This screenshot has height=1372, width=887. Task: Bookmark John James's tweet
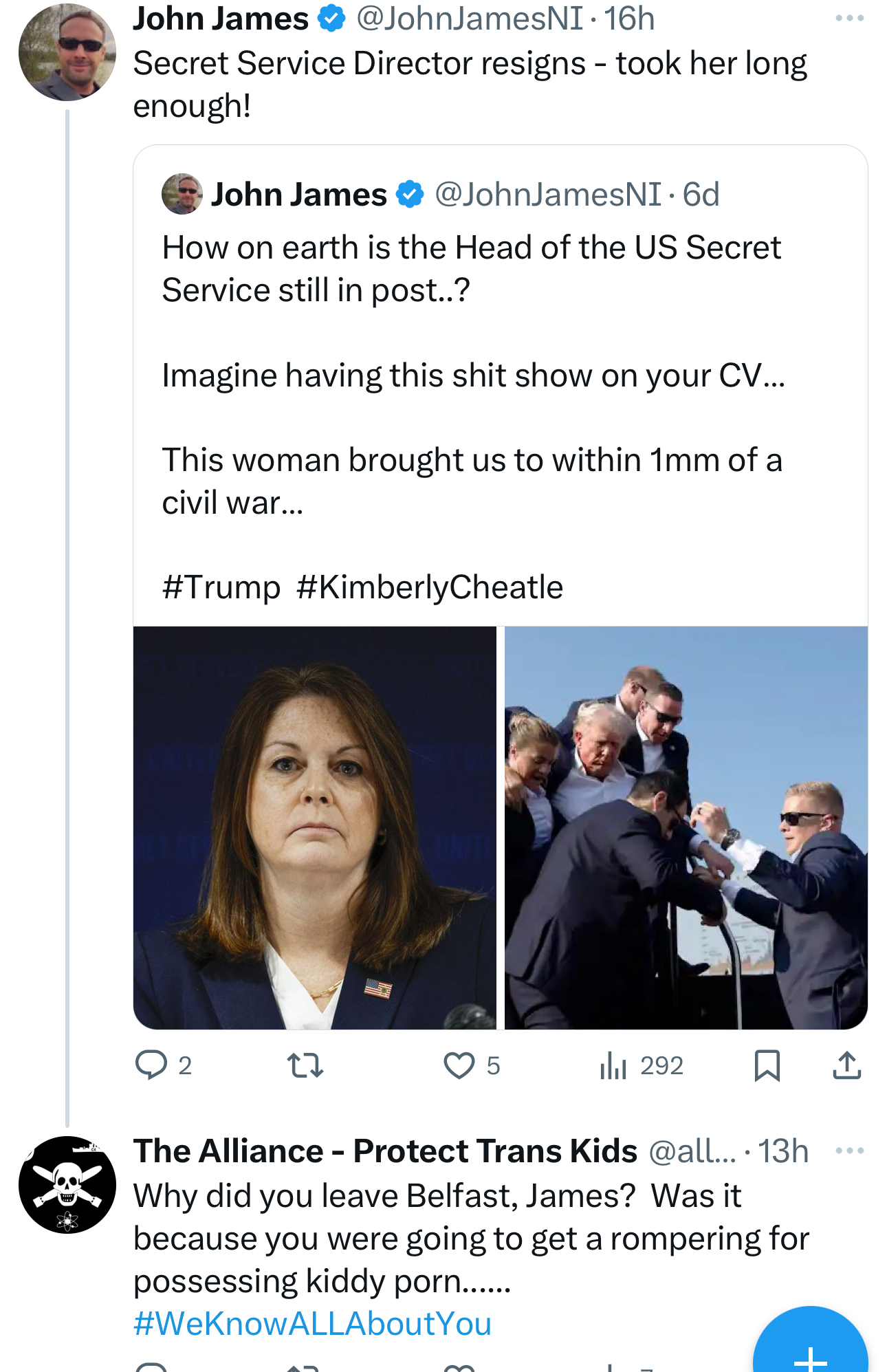pos(767,1065)
